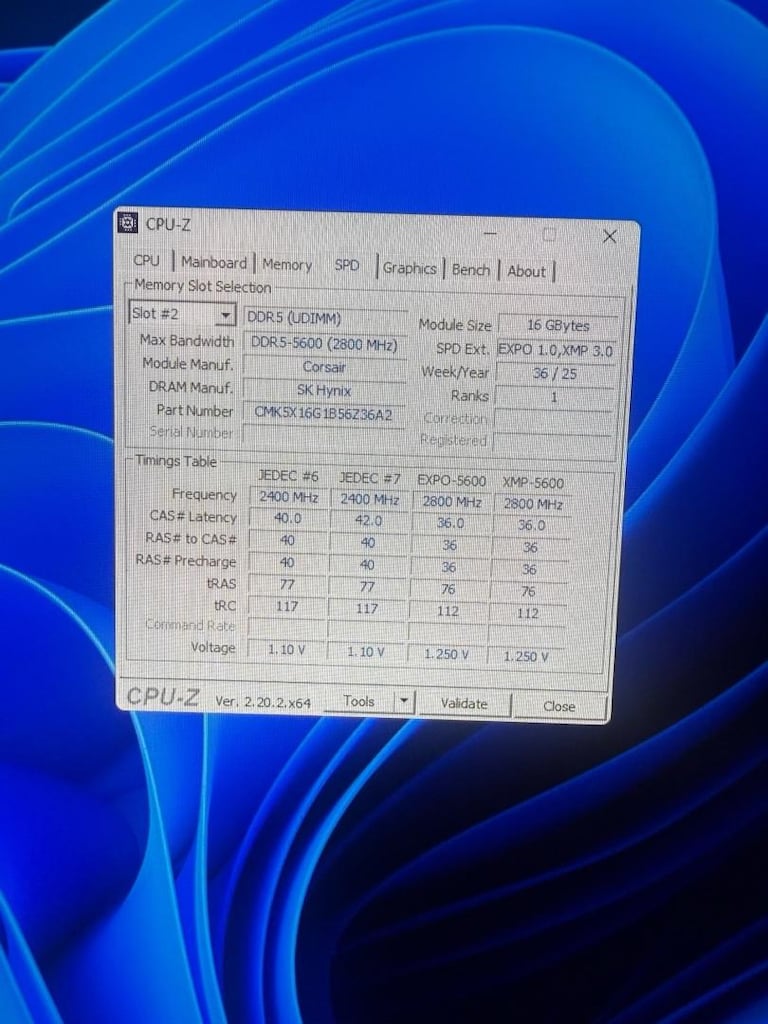Click the Part Number label
This screenshot has width=768, height=1024.
[195, 411]
